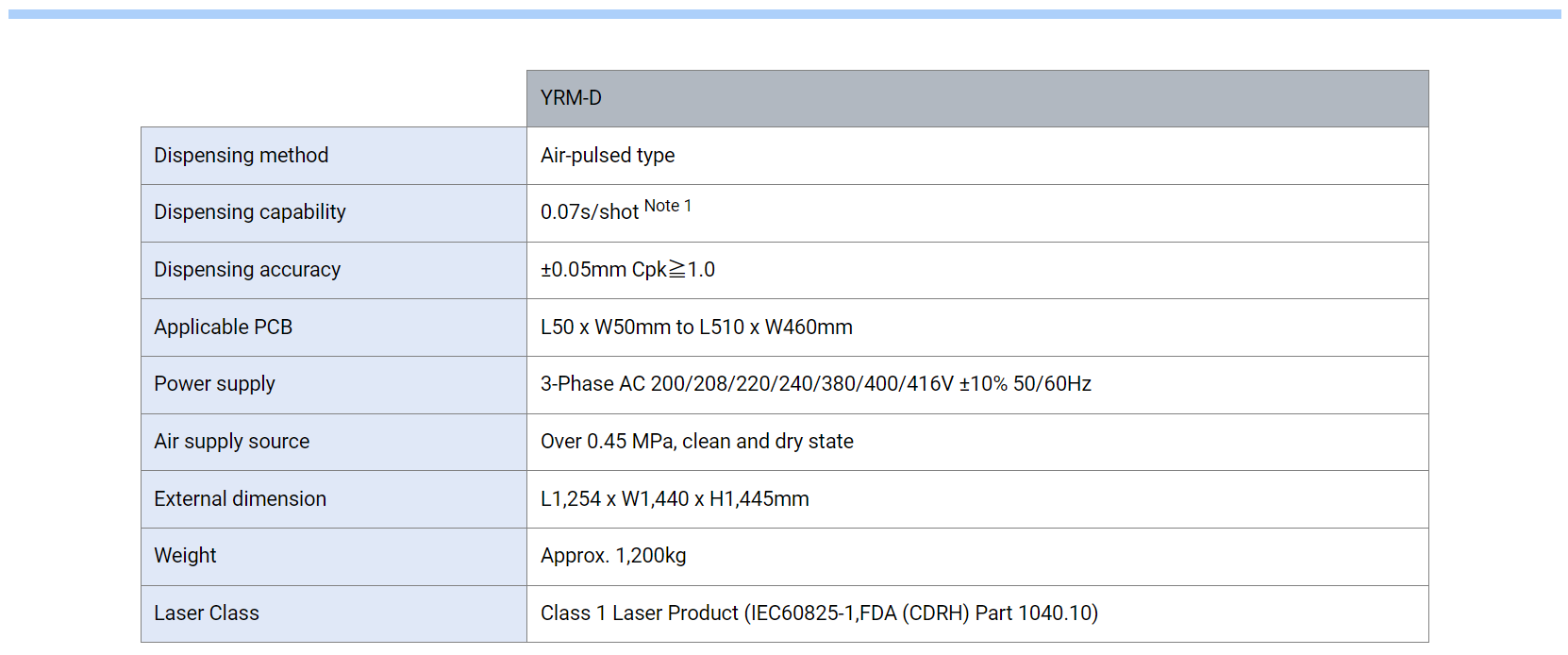Select the Air-pulsed type value
The width and height of the screenshot is (1568, 655).
[608, 156]
